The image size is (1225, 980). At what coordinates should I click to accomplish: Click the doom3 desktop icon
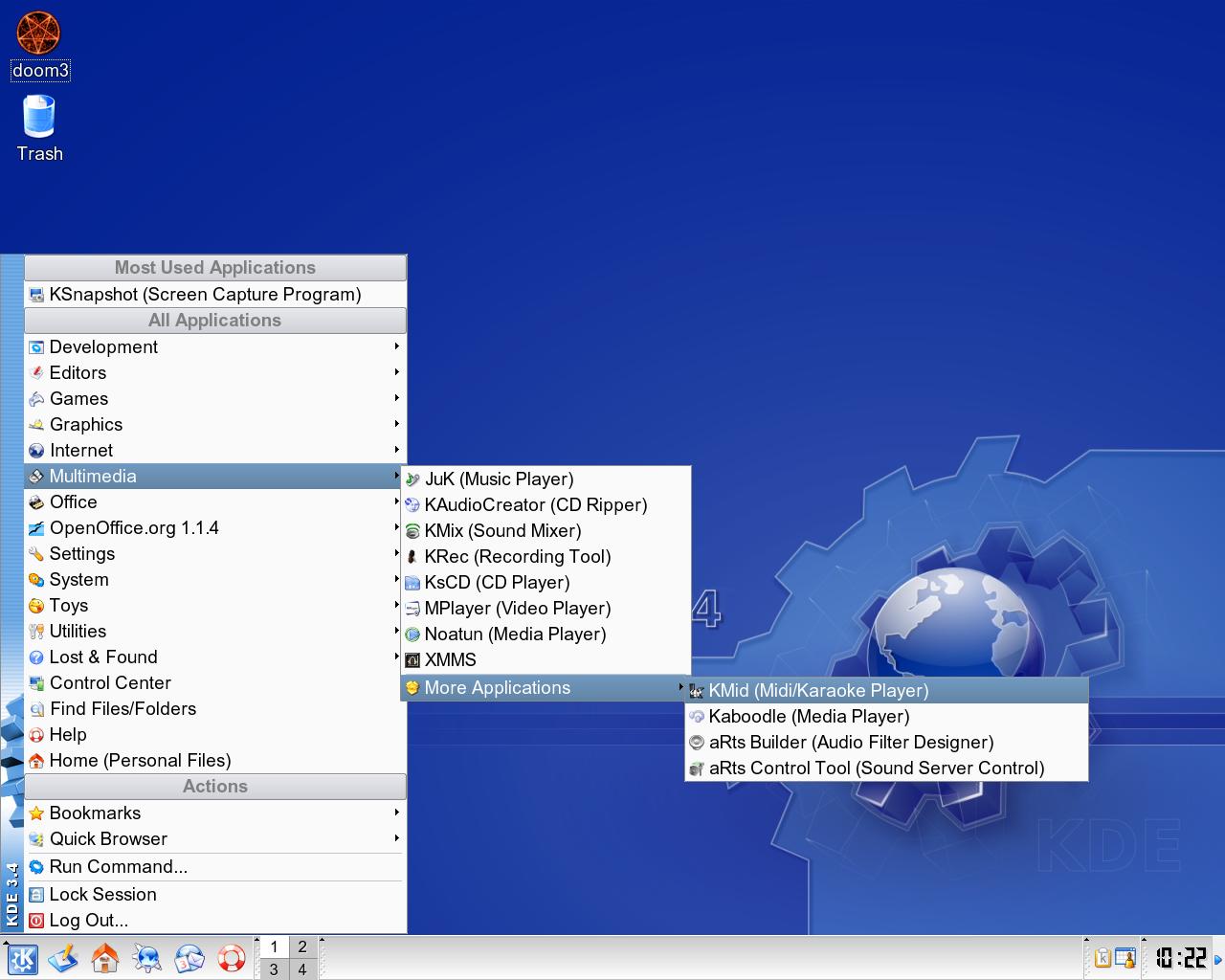(x=39, y=45)
